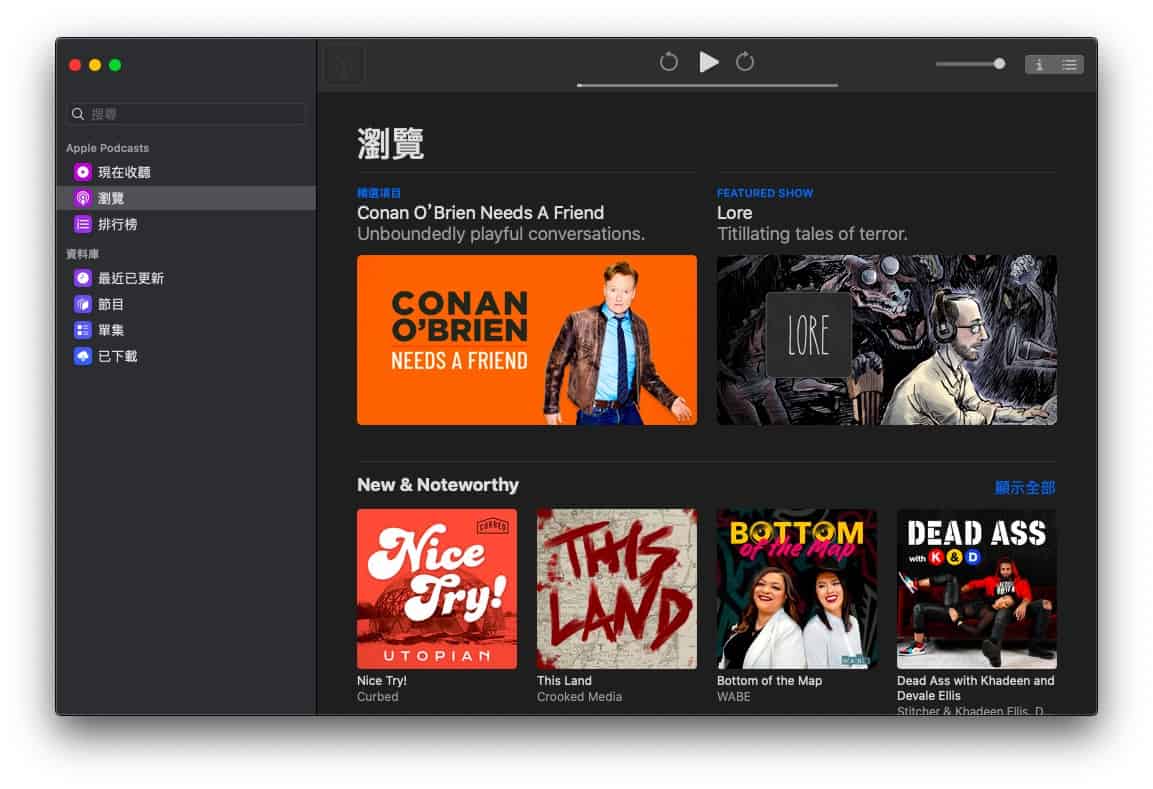Open the Conan O'Brien orange banner
The width and height of the screenshot is (1153, 789).
(526, 340)
